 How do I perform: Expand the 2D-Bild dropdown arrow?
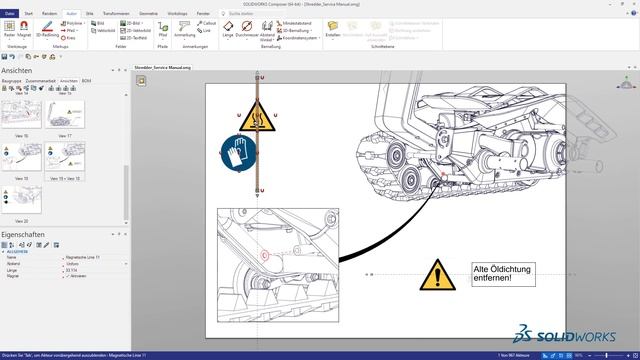[142, 23]
